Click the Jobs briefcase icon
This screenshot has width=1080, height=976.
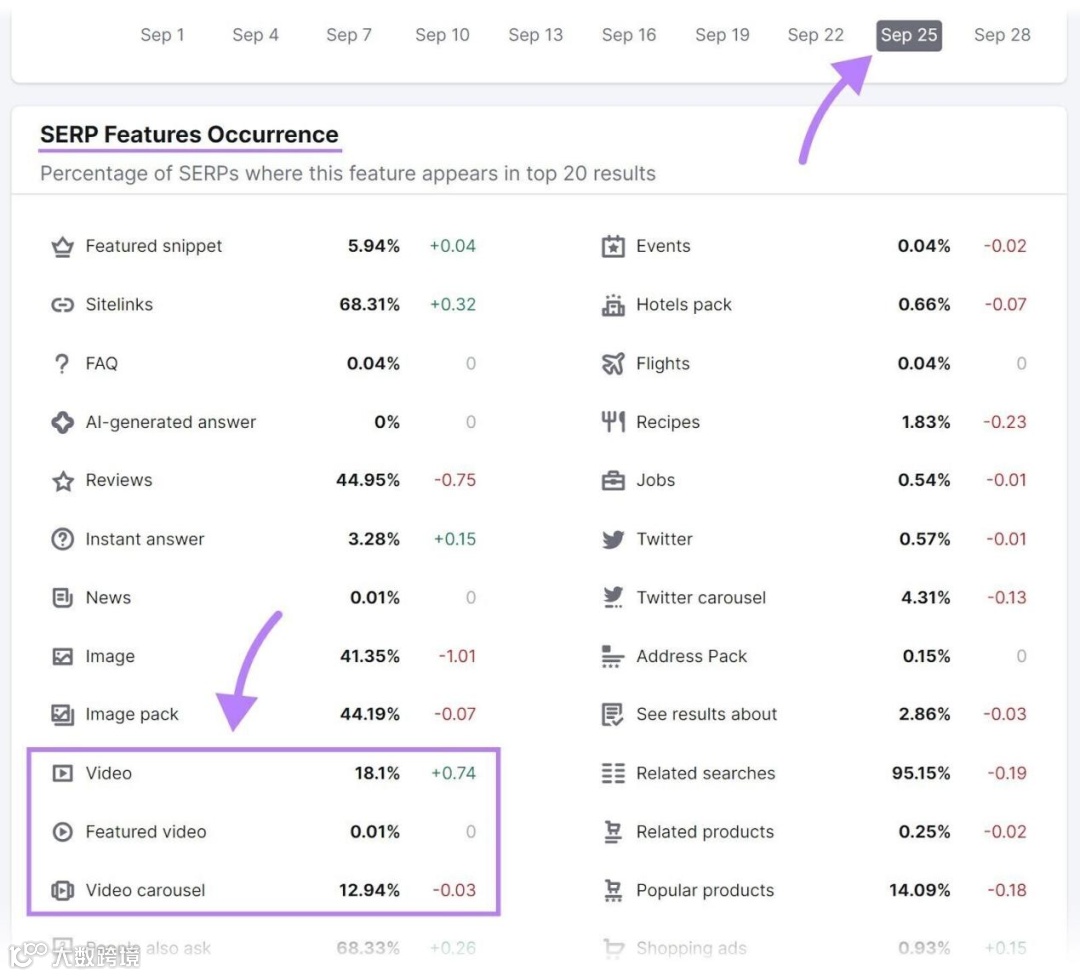(x=613, y=481)
